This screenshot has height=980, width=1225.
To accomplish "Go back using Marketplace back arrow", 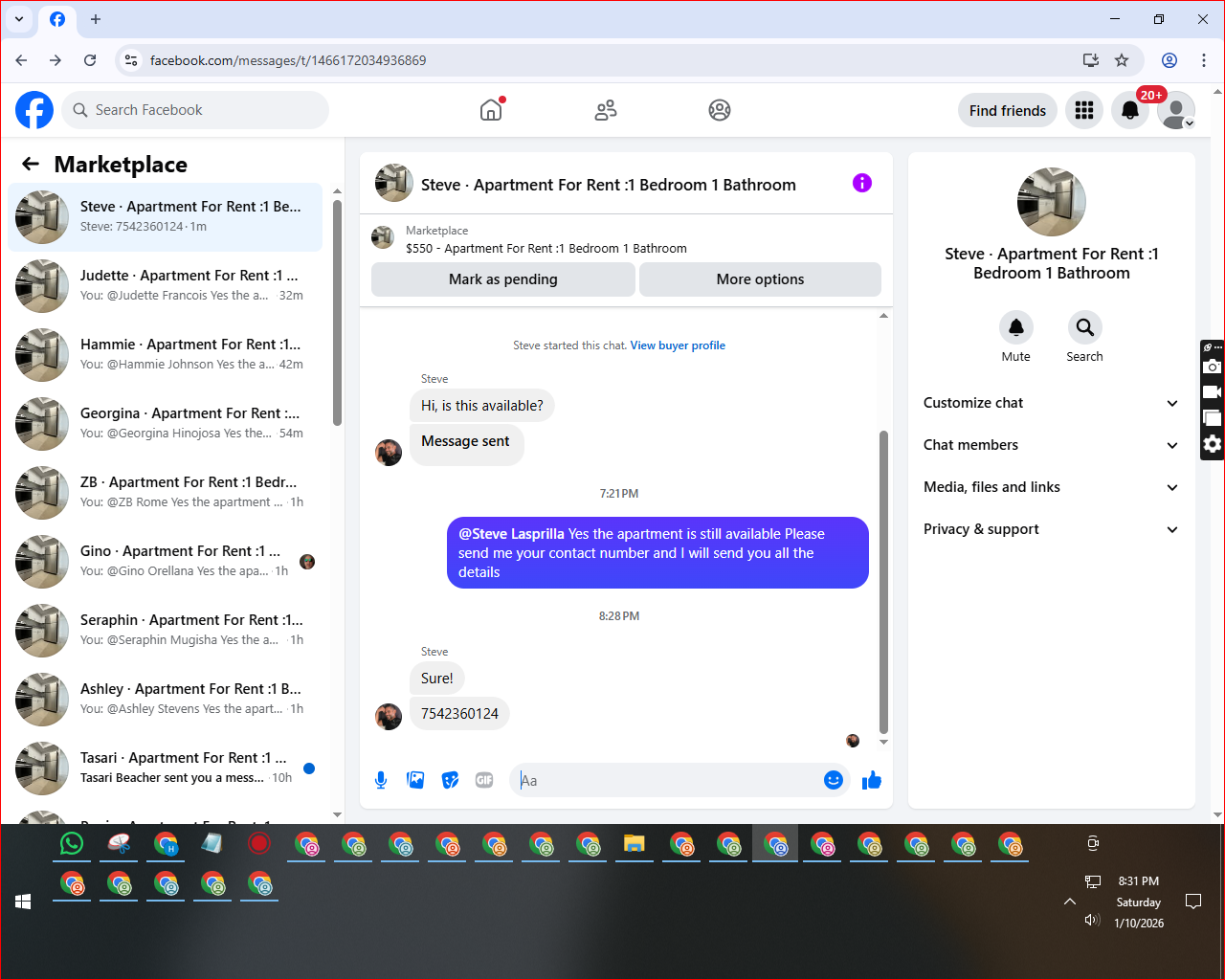I will click(31, 164).
